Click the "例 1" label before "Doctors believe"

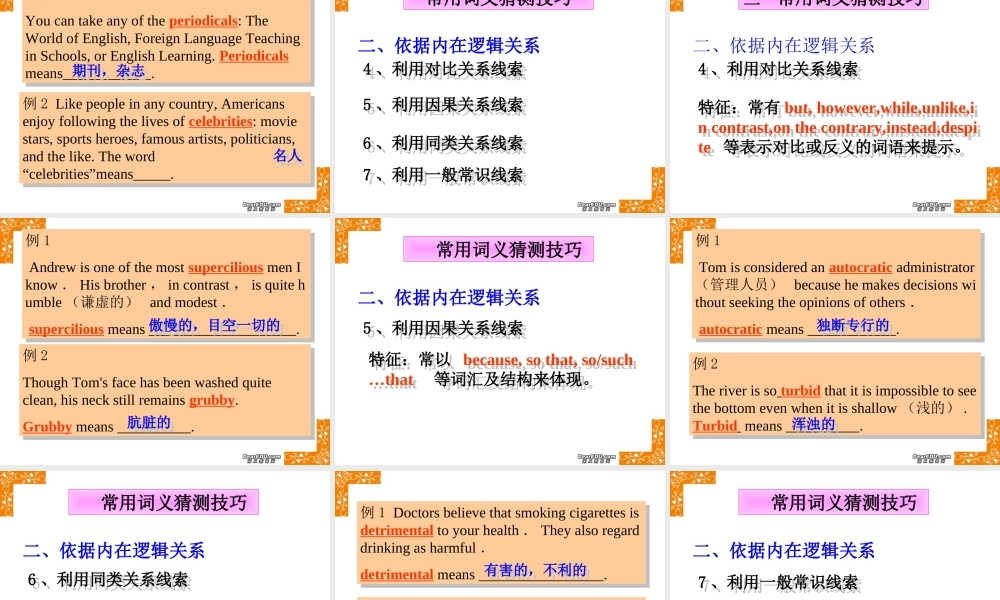(372, 513)
